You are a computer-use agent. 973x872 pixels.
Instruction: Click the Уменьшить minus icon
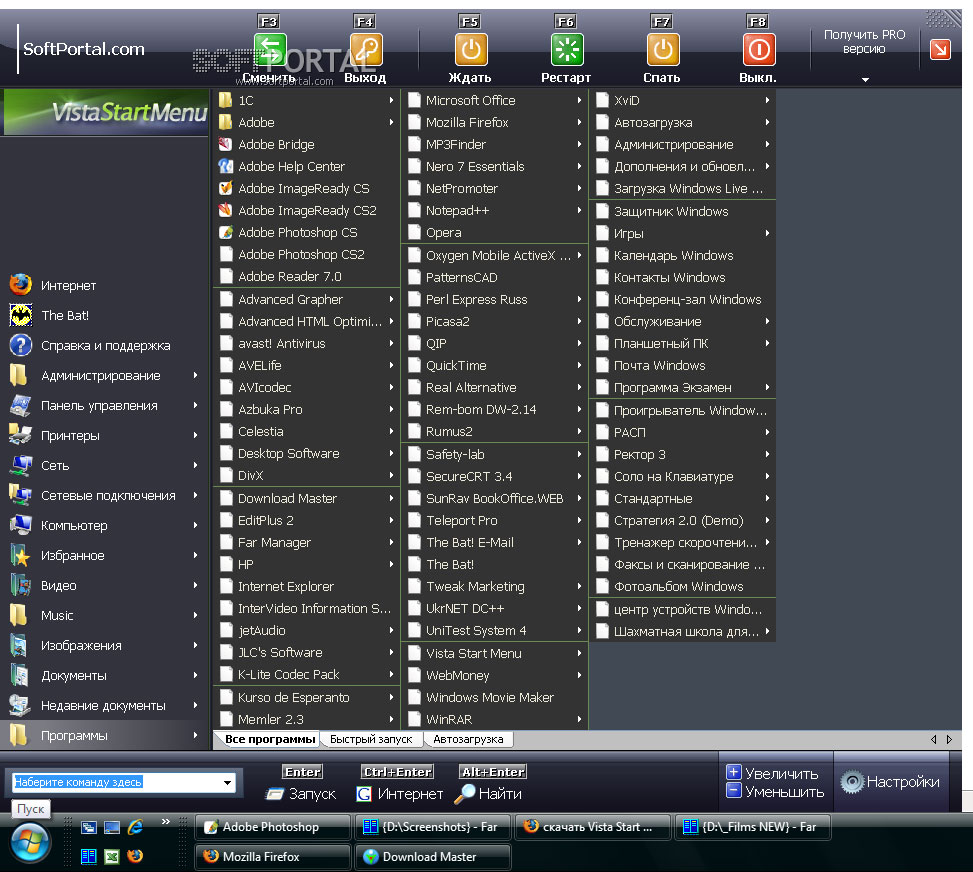click(733, 791)
